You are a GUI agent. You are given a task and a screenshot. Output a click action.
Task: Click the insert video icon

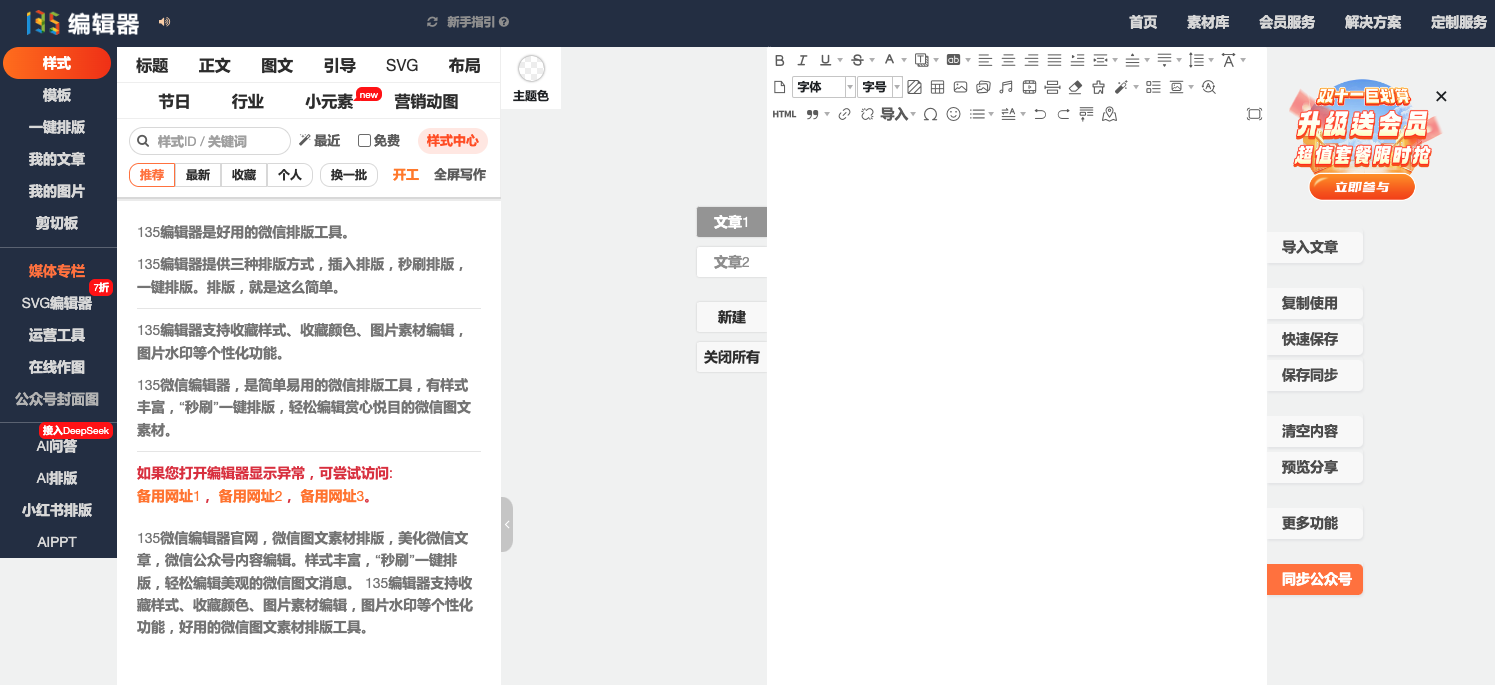(x=1029, y=87)
